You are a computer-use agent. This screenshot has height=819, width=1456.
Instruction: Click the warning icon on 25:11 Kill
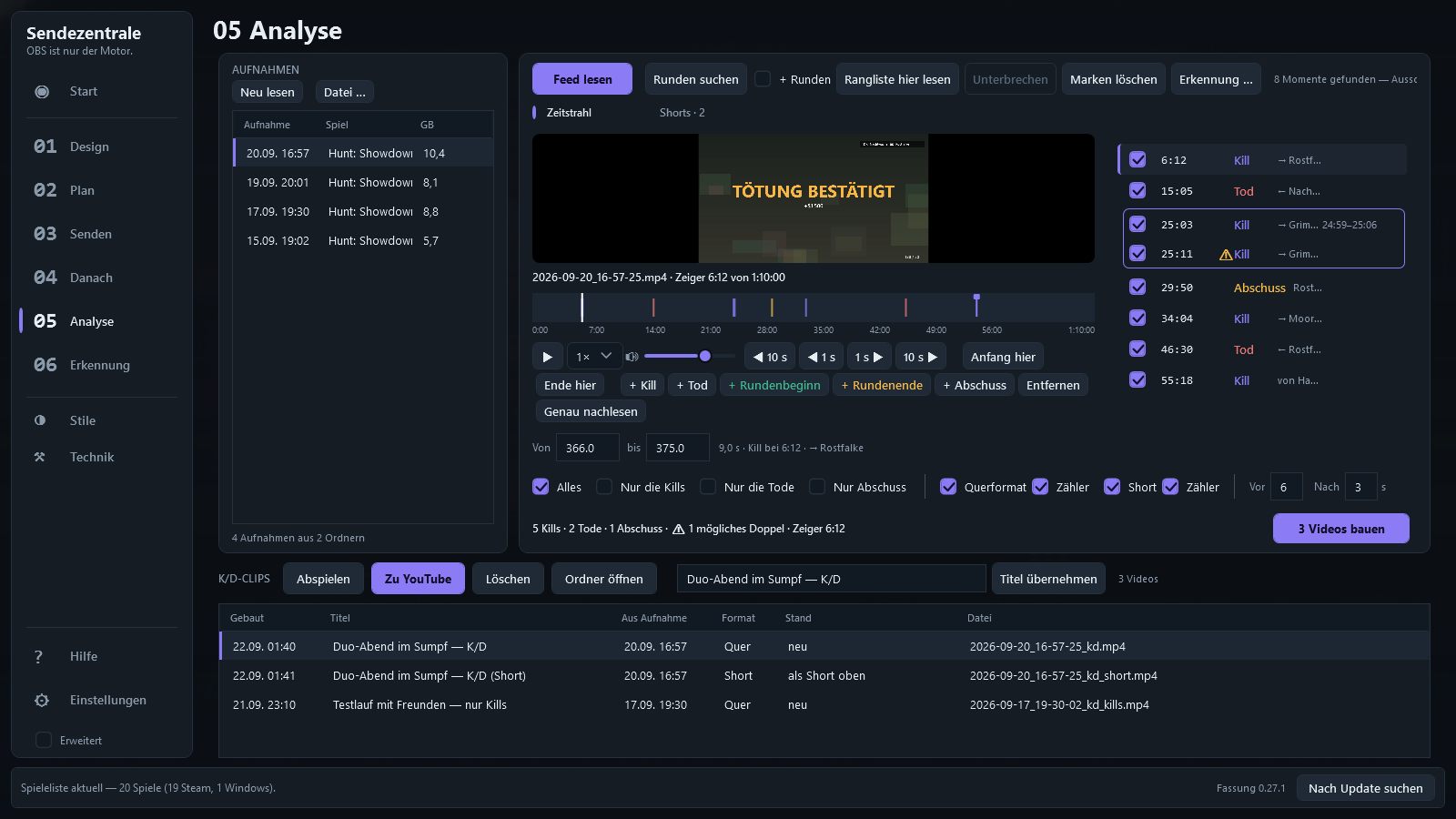pos(1226,255)
